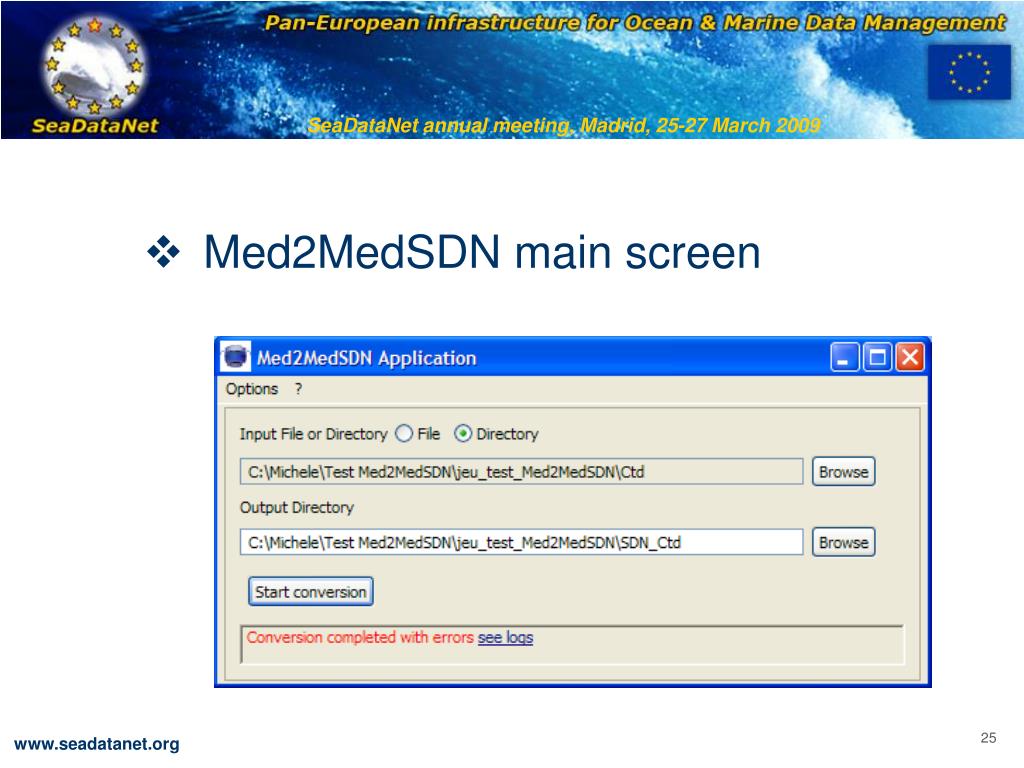The image size is (1024, 768).
Task: Click the diamond bullet beside Med2MedSDN main screen
Action: [163, 251]
